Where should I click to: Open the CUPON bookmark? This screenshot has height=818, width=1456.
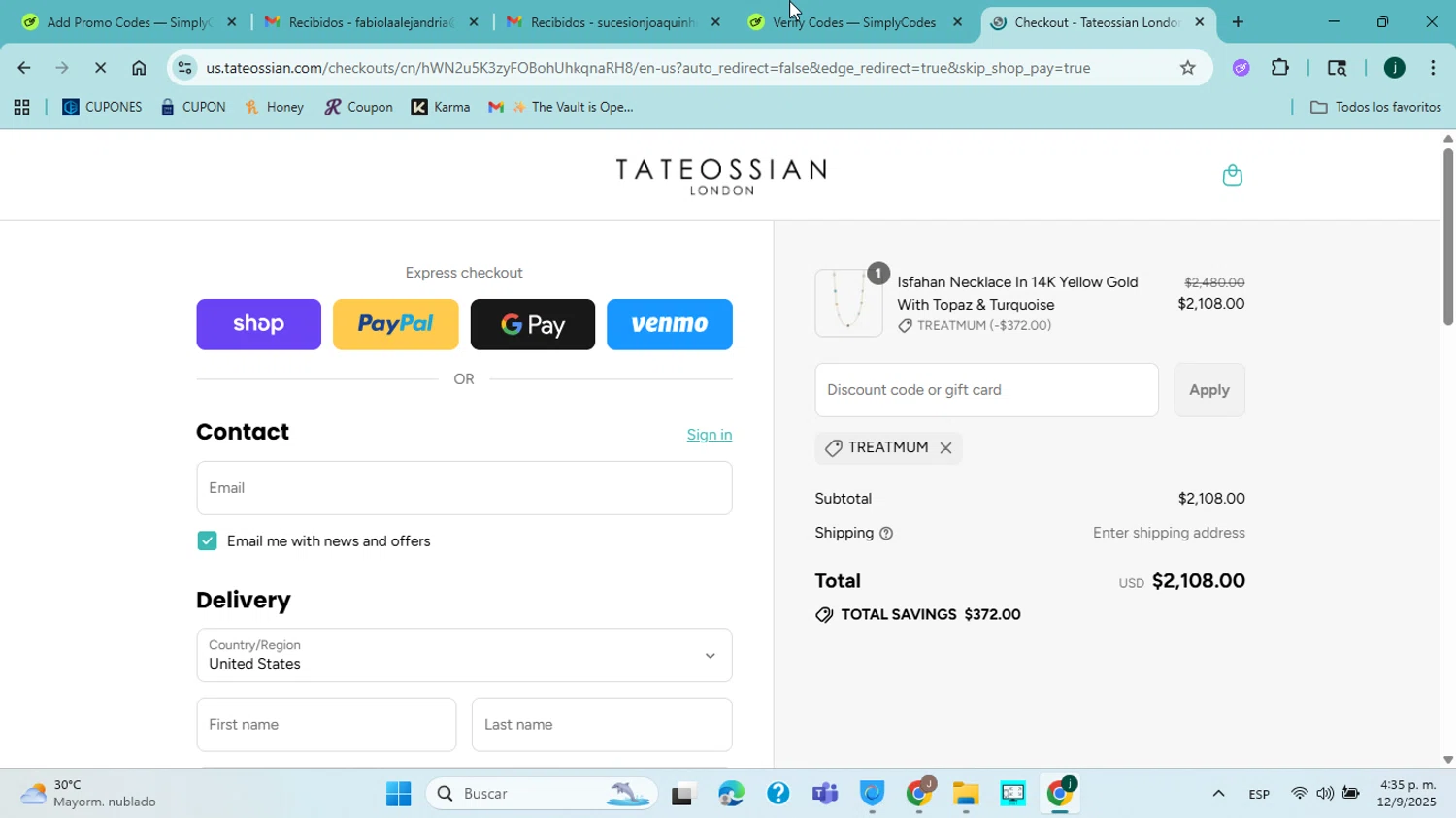[x=193, y=108]
